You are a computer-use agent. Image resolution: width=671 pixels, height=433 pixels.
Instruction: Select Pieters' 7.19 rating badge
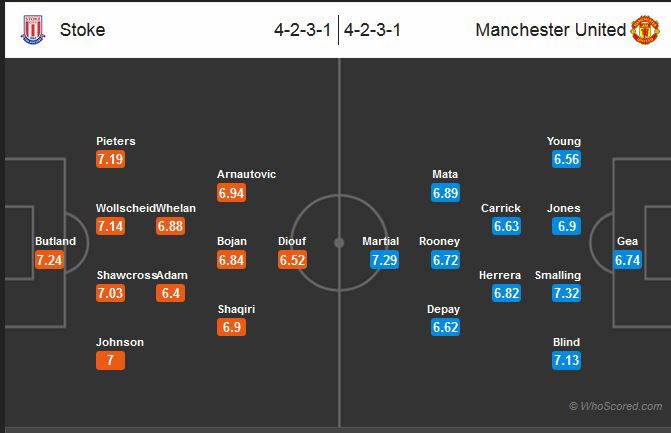111,160
